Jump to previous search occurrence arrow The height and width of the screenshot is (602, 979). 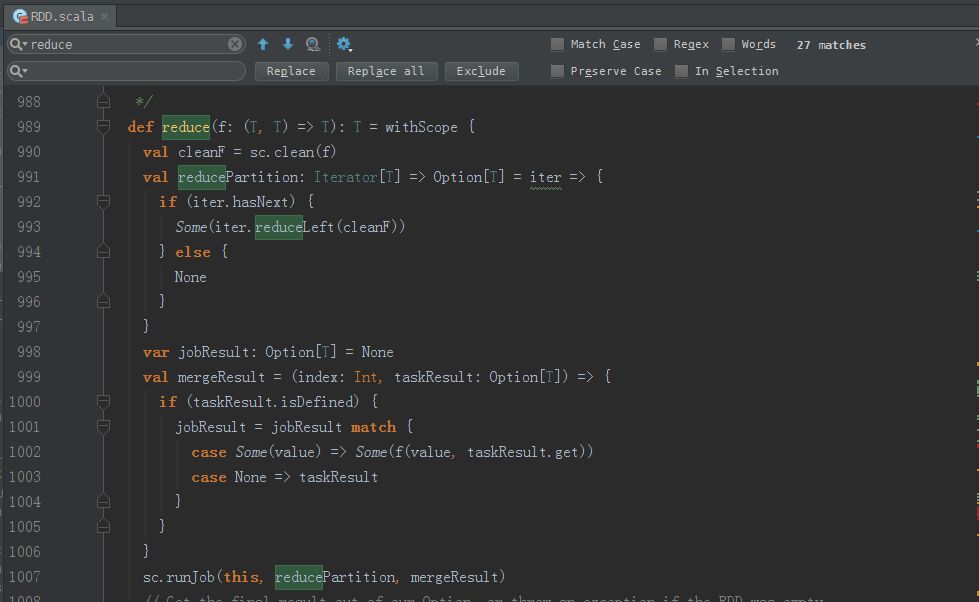(263, 44)
